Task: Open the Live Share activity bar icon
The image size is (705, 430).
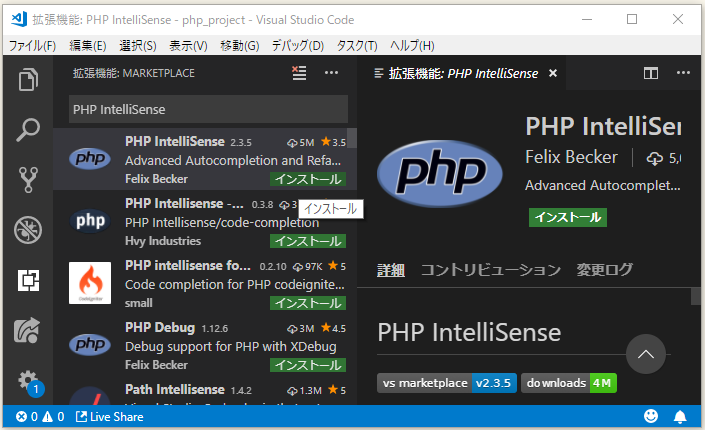Action: point(27,331)
